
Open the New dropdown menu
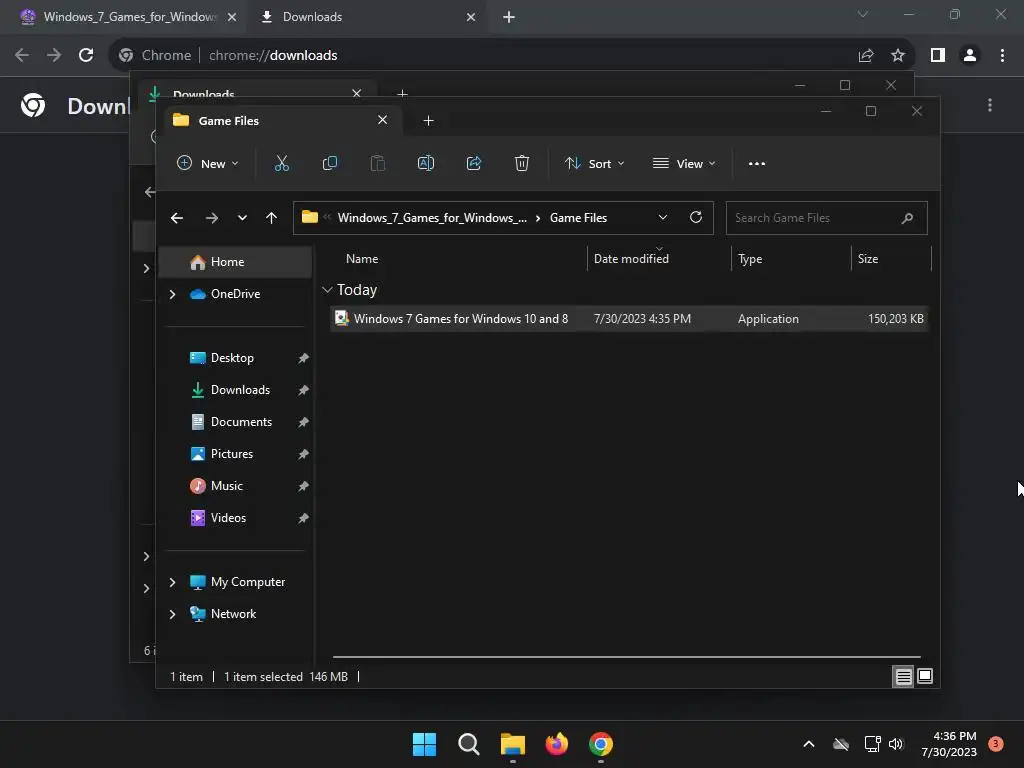coord(208,163)
